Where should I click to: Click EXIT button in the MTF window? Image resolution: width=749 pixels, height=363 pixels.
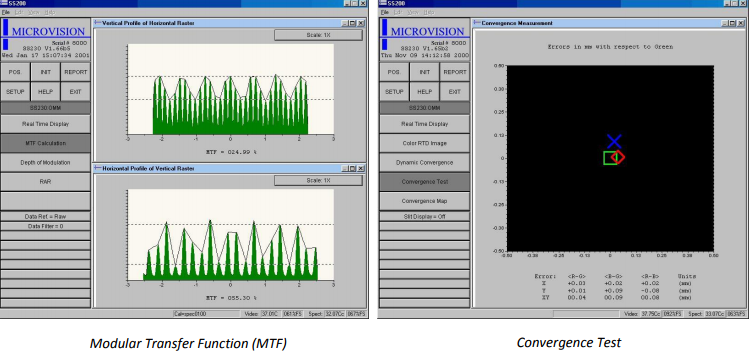[75, 91]
